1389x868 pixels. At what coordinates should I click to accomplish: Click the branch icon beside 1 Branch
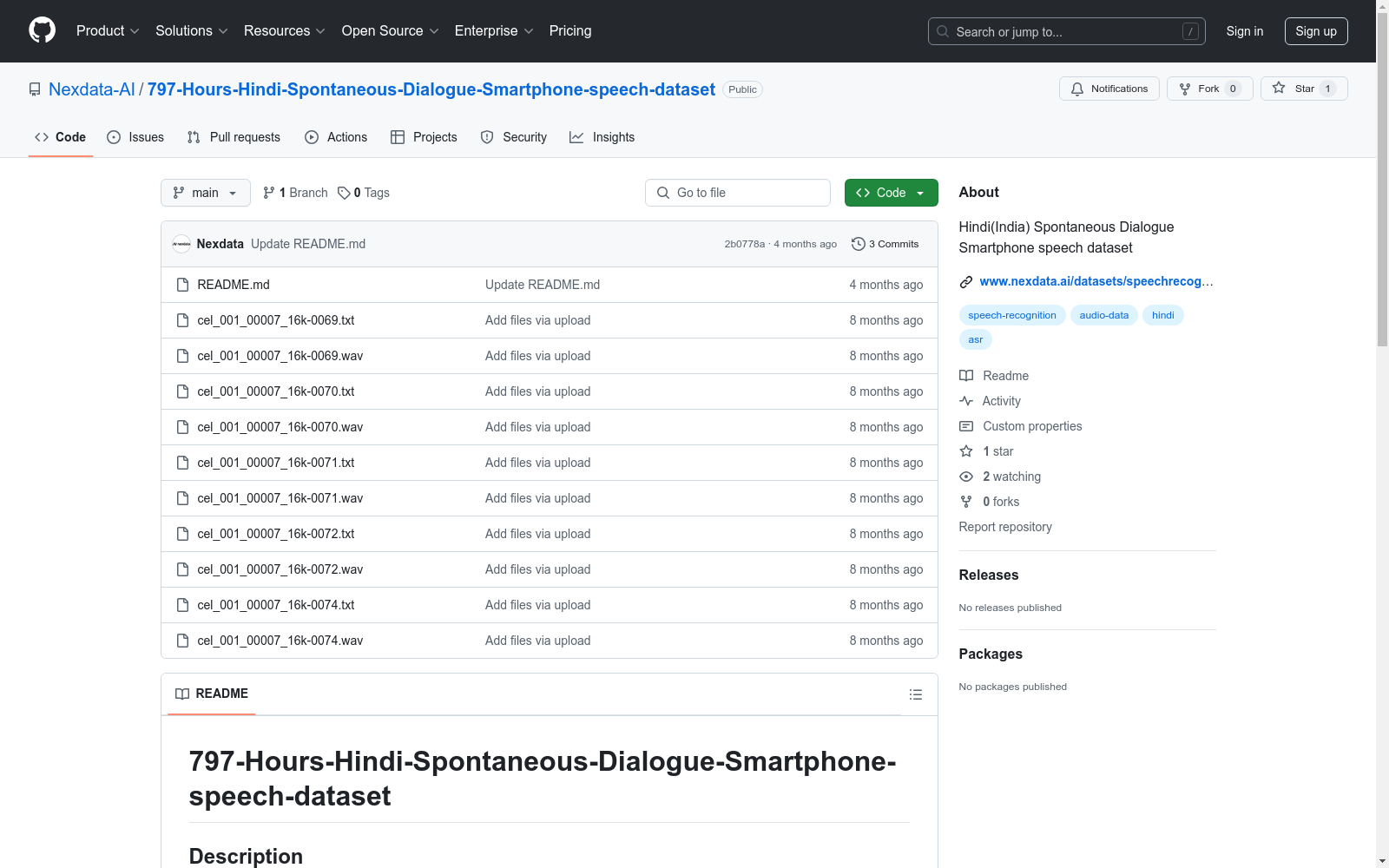[x=269, y=193]
